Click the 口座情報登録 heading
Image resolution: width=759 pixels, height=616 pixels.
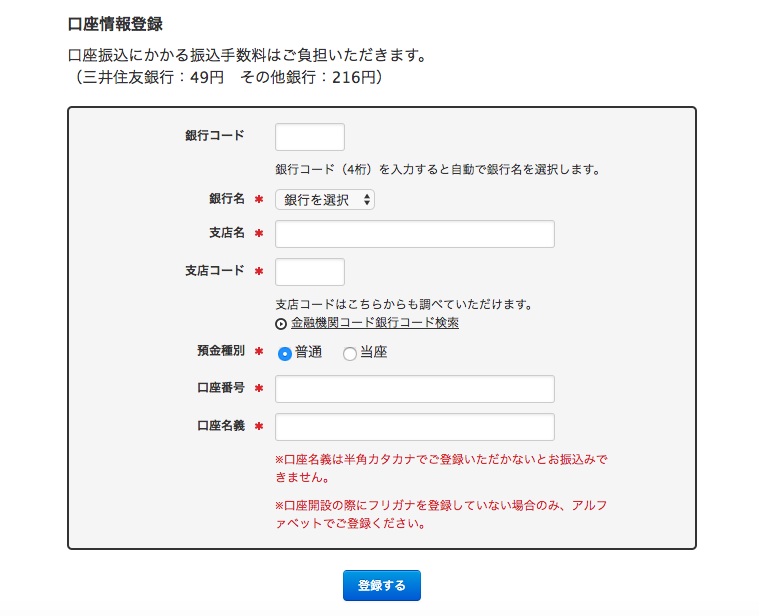(115, 24)
